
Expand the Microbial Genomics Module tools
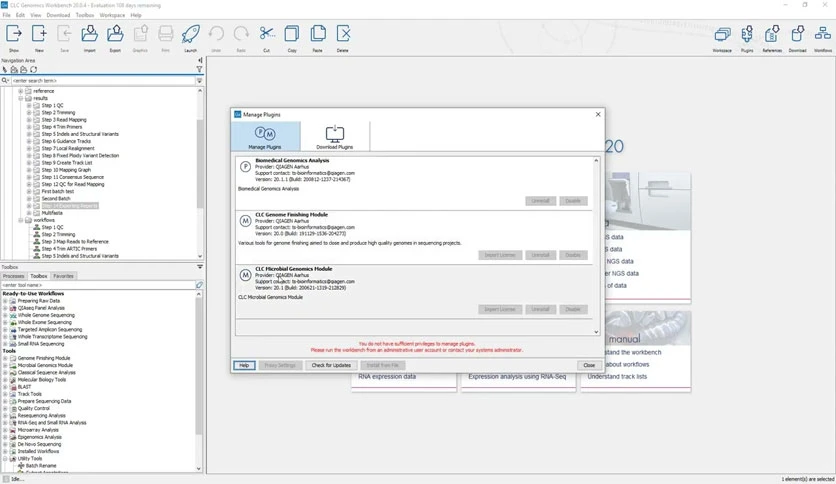(5, 366)
